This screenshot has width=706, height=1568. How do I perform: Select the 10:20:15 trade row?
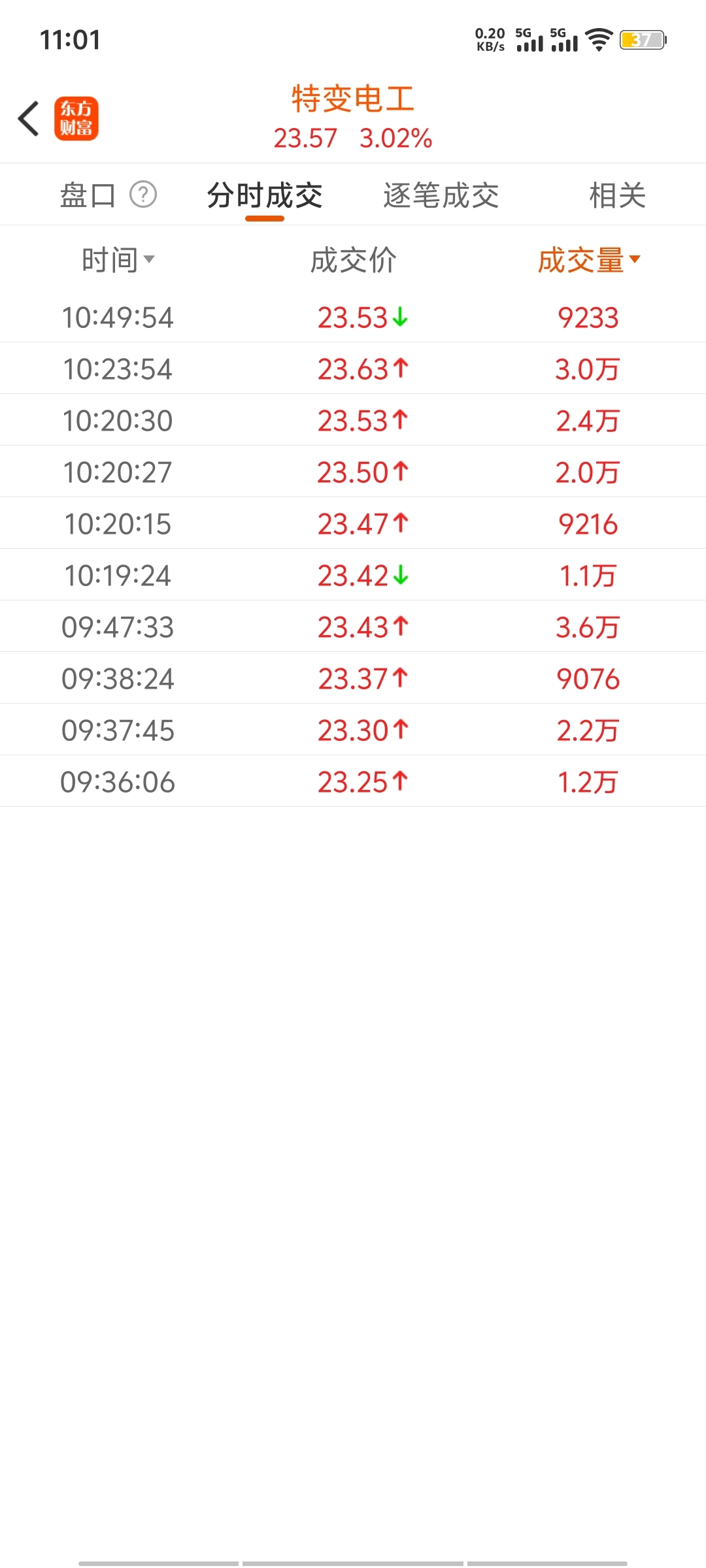point(353,524)
